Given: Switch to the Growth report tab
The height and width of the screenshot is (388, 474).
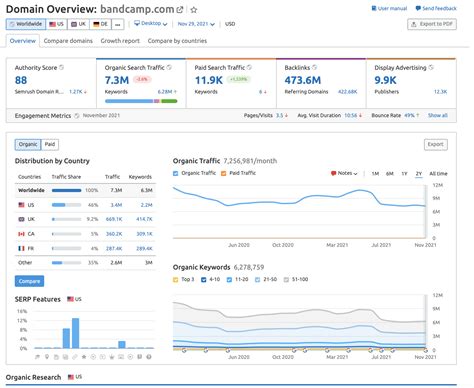Looking at the screenshot, I should (120, 41).
